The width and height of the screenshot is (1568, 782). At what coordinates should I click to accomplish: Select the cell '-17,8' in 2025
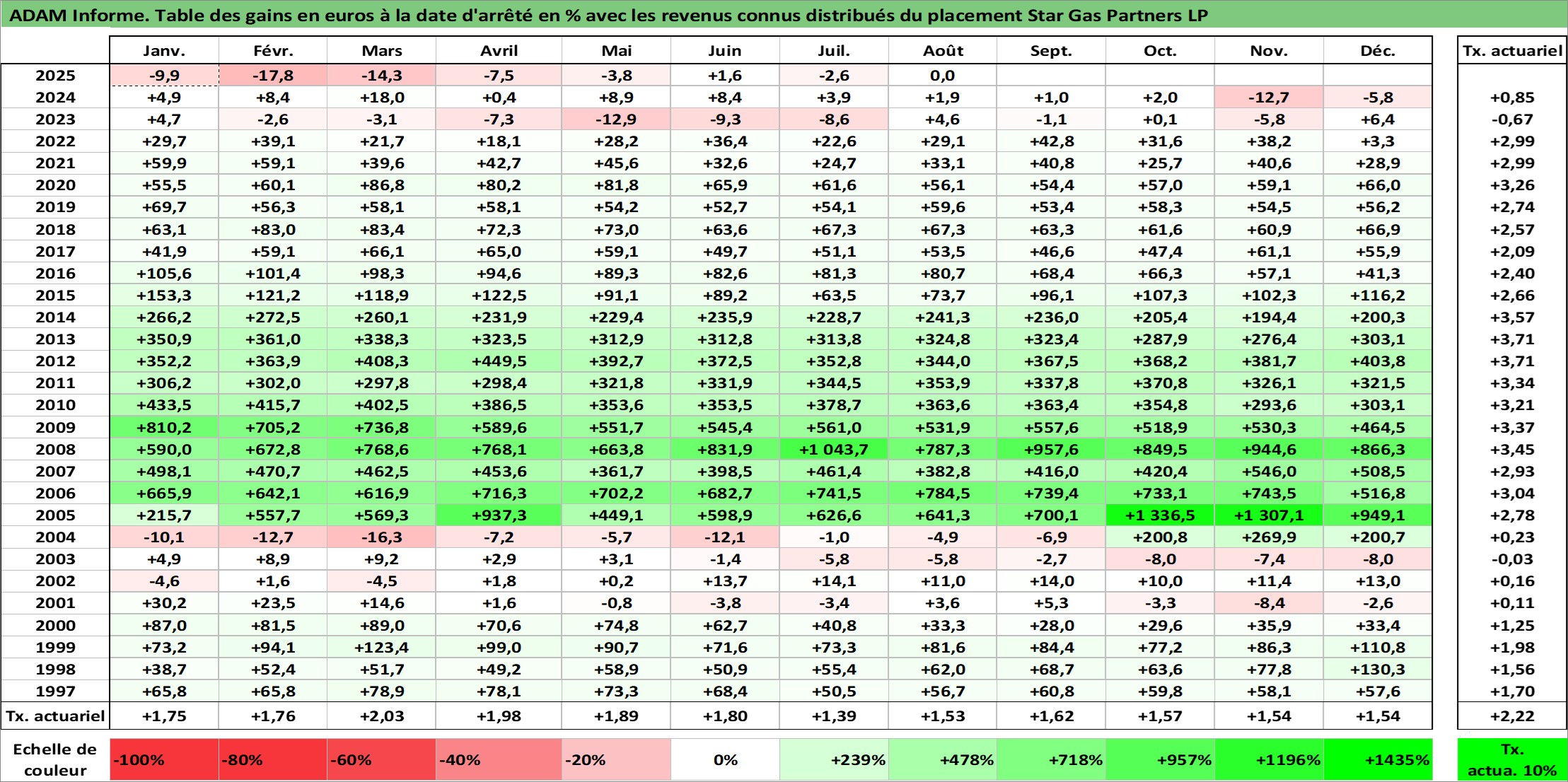[273, 76]
